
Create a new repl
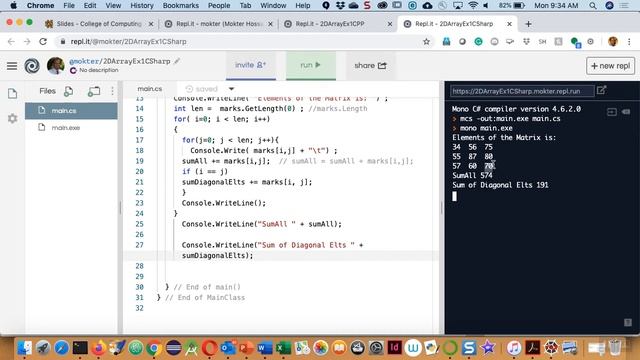pos(610,66)
